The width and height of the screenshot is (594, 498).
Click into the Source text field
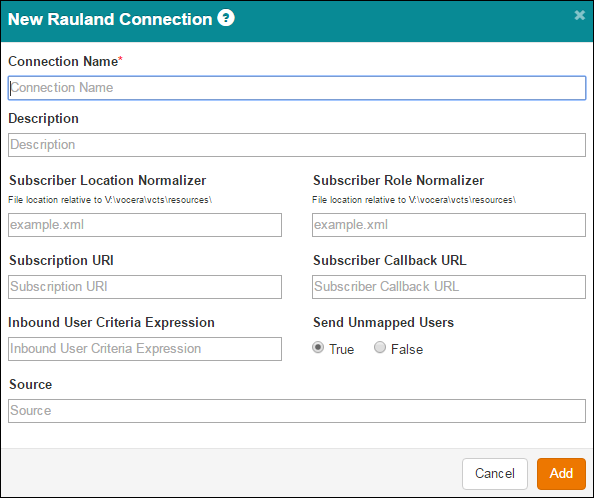point(297,411)
